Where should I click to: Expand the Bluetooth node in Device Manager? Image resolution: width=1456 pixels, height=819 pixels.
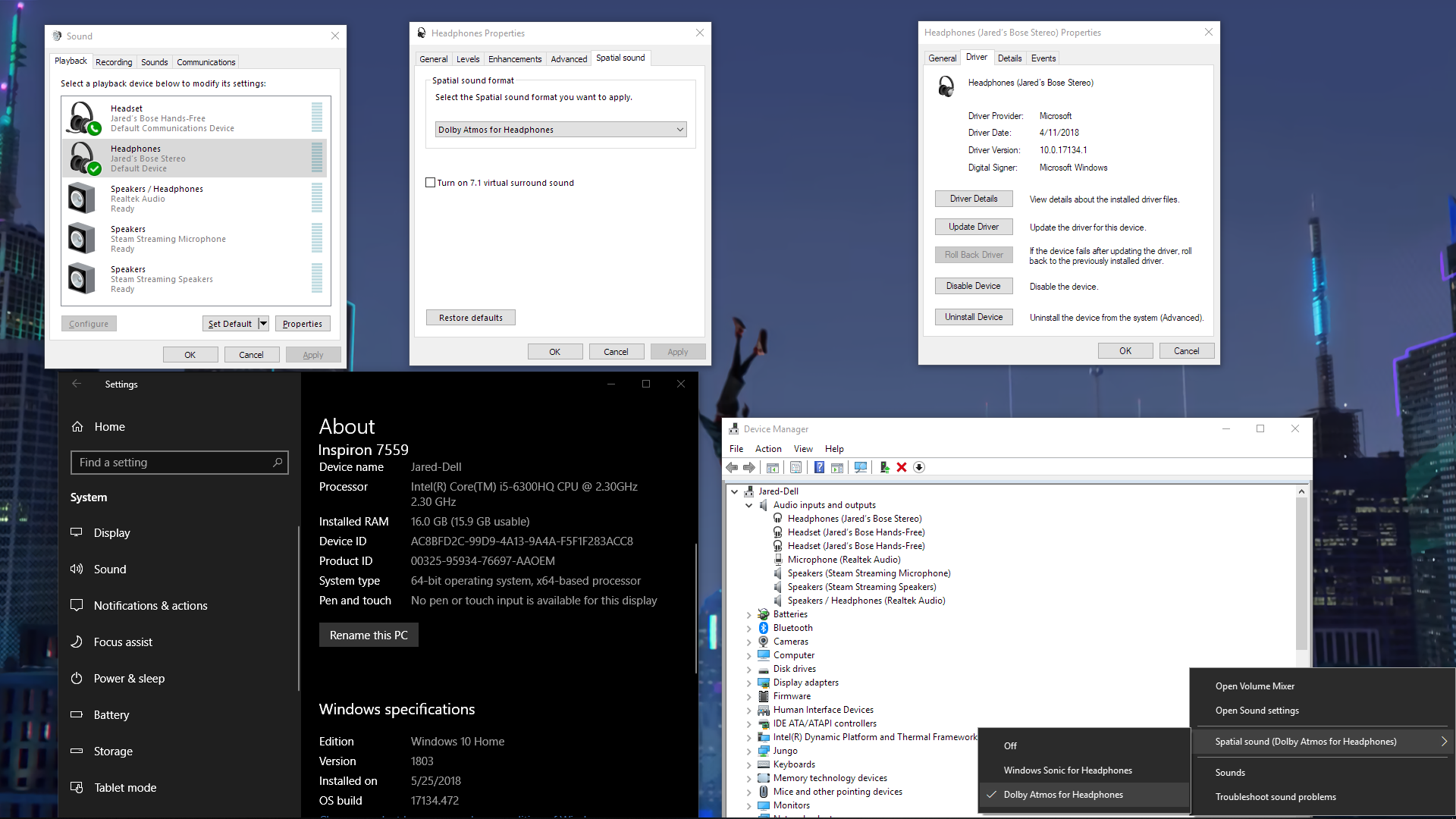click(x=748, y=629)
